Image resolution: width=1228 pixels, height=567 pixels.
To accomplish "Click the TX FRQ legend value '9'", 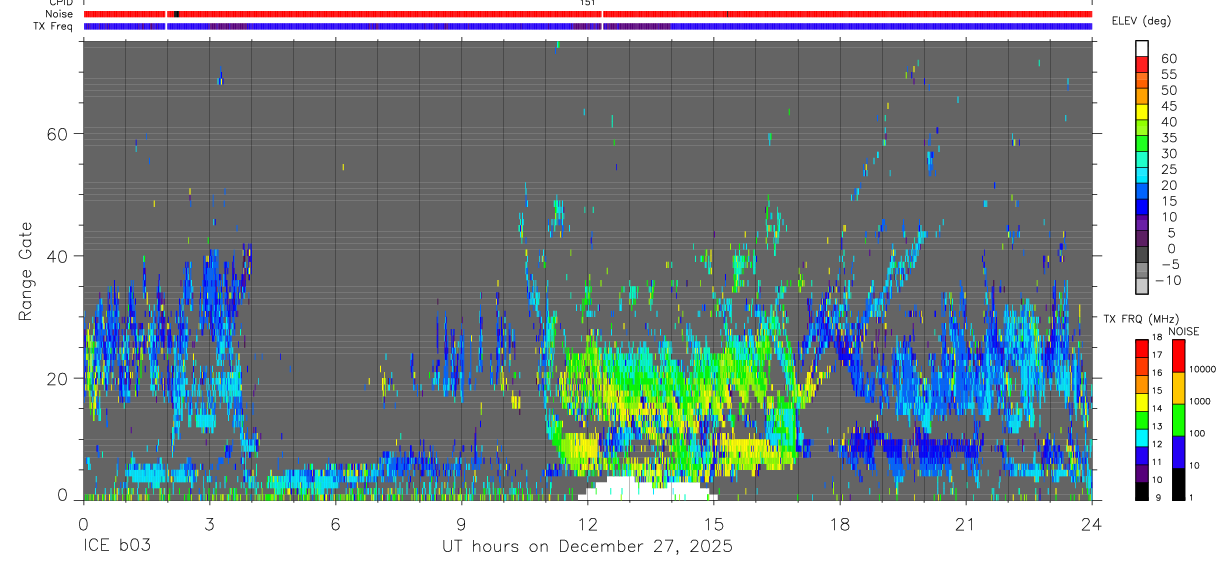I will (1159, 498).
